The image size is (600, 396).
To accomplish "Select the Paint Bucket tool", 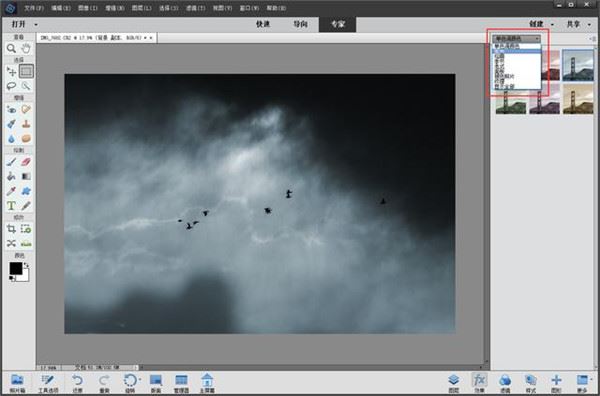I will [11, 176].
